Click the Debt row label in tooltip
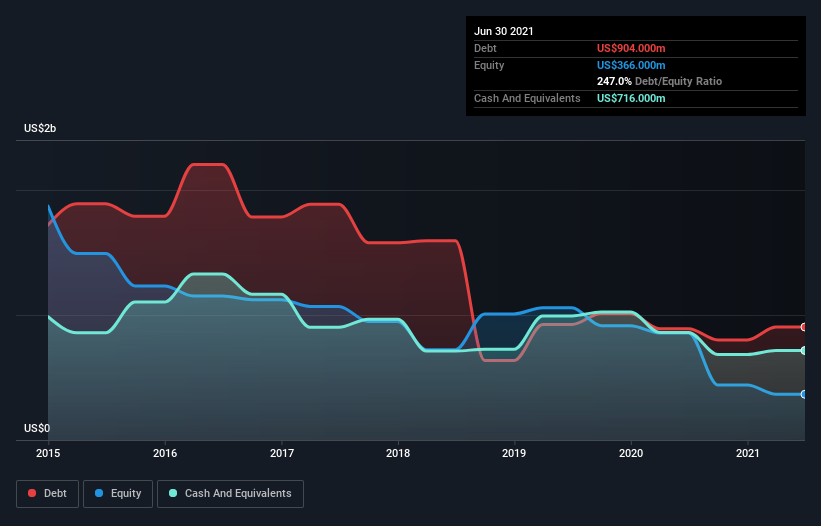This screenshot has width=821, height=526. [x=485, y=48]
